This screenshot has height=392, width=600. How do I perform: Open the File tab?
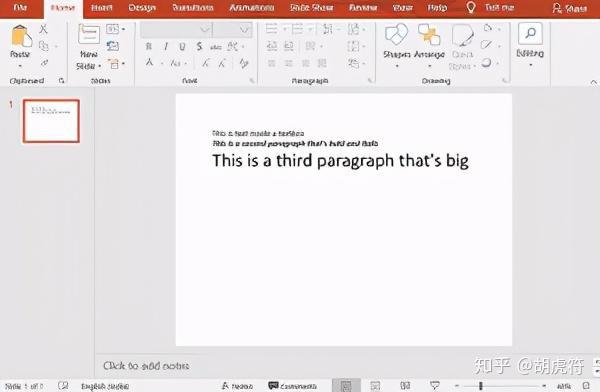[x=20, y=8]
